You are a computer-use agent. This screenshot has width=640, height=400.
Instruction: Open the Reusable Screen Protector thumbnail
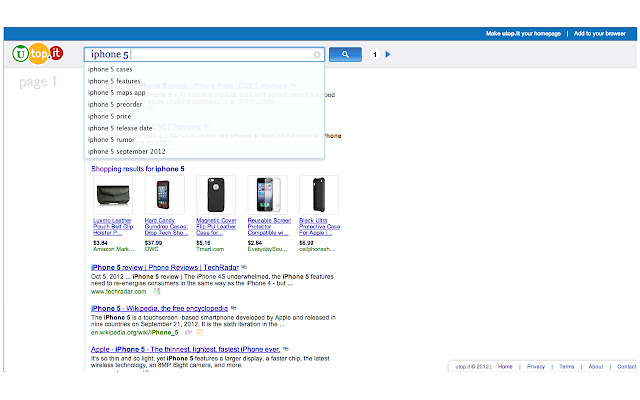tap(268, 195)
